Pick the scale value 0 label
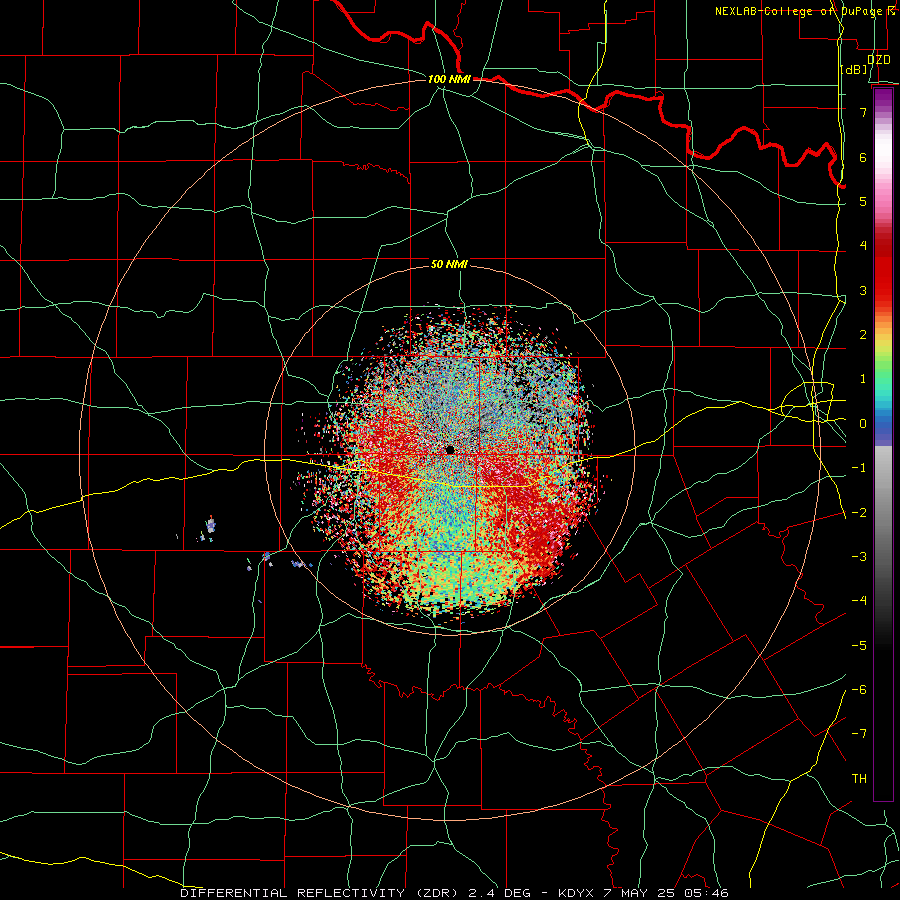 (x=863, y=424)
